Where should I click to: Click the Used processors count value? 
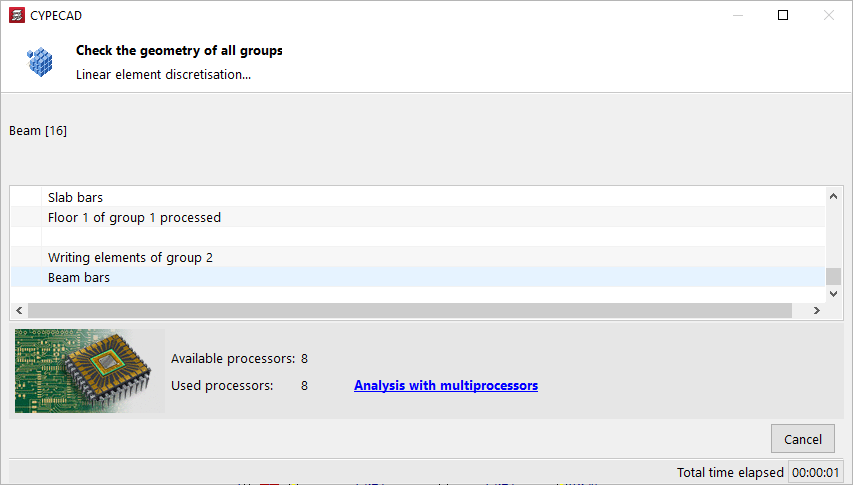tap(304, 385)
